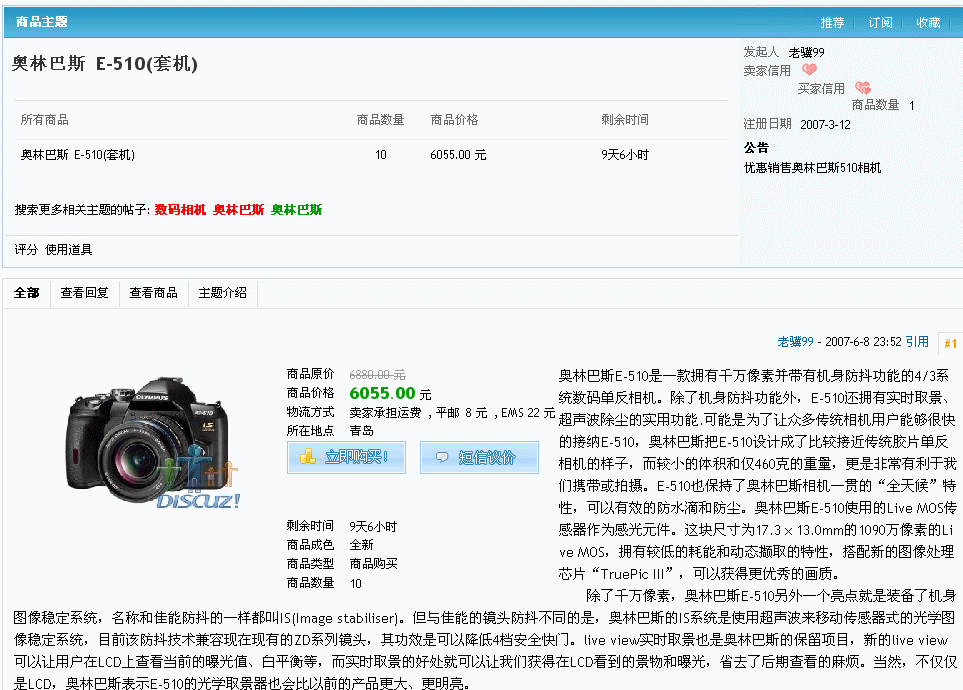
Task: Open the 查看商品 tab
Action: coord(154,293)
